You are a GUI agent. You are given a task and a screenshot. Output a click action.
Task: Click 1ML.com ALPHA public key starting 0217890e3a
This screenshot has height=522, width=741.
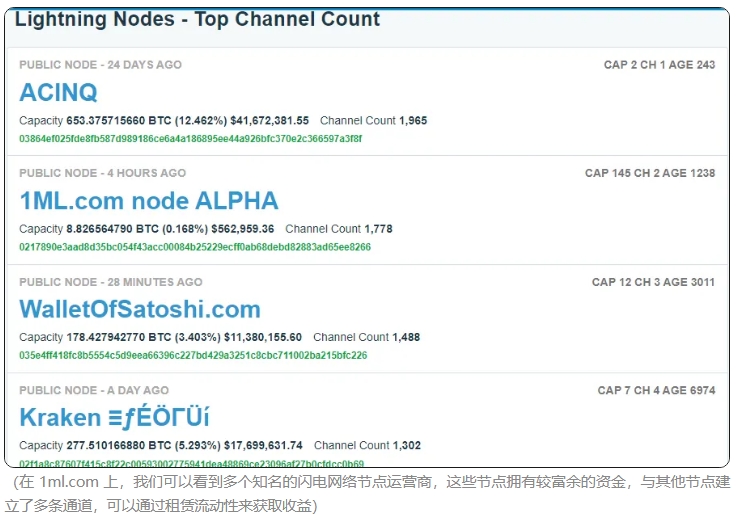[x=195, y=247]
